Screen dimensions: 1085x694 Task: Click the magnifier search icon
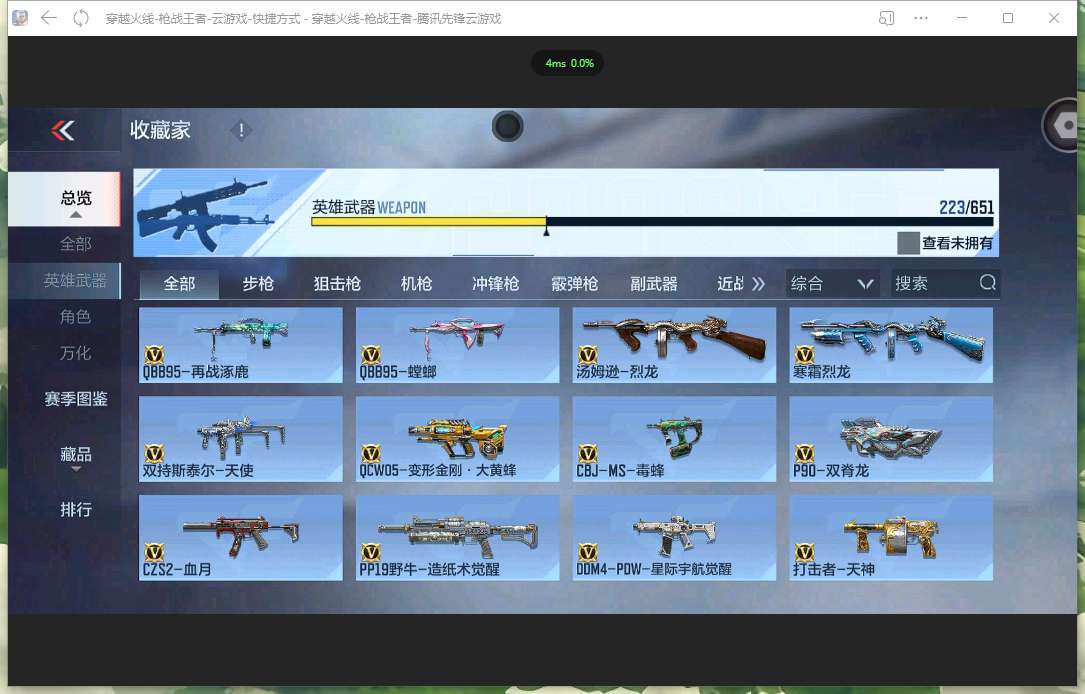pyautogui.click(x=987, y=282)
